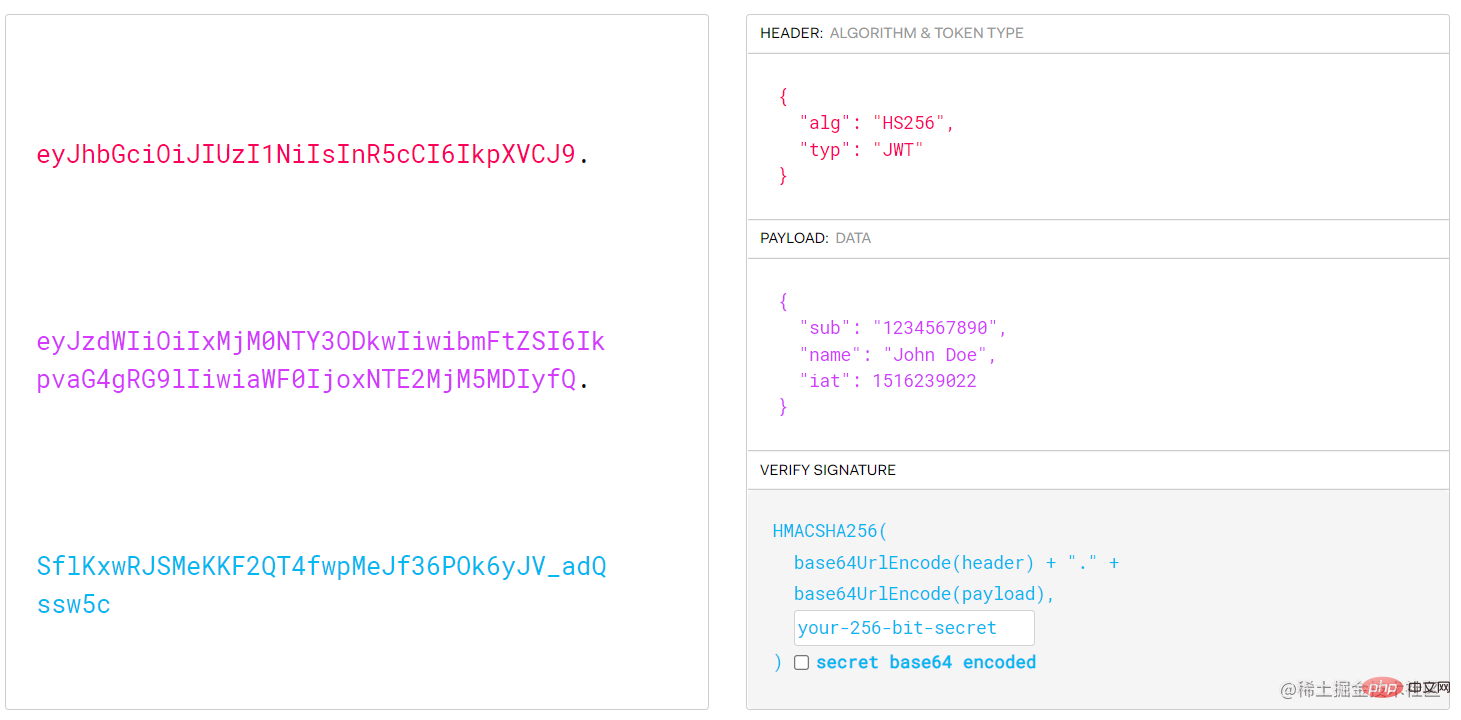Click the opening brace of the payload JSON
Screen dimensions: 1461x720
(x=784, y=301)
